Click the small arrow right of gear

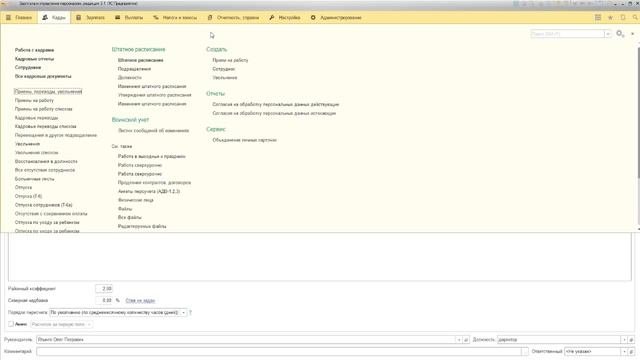pos(633,34)
